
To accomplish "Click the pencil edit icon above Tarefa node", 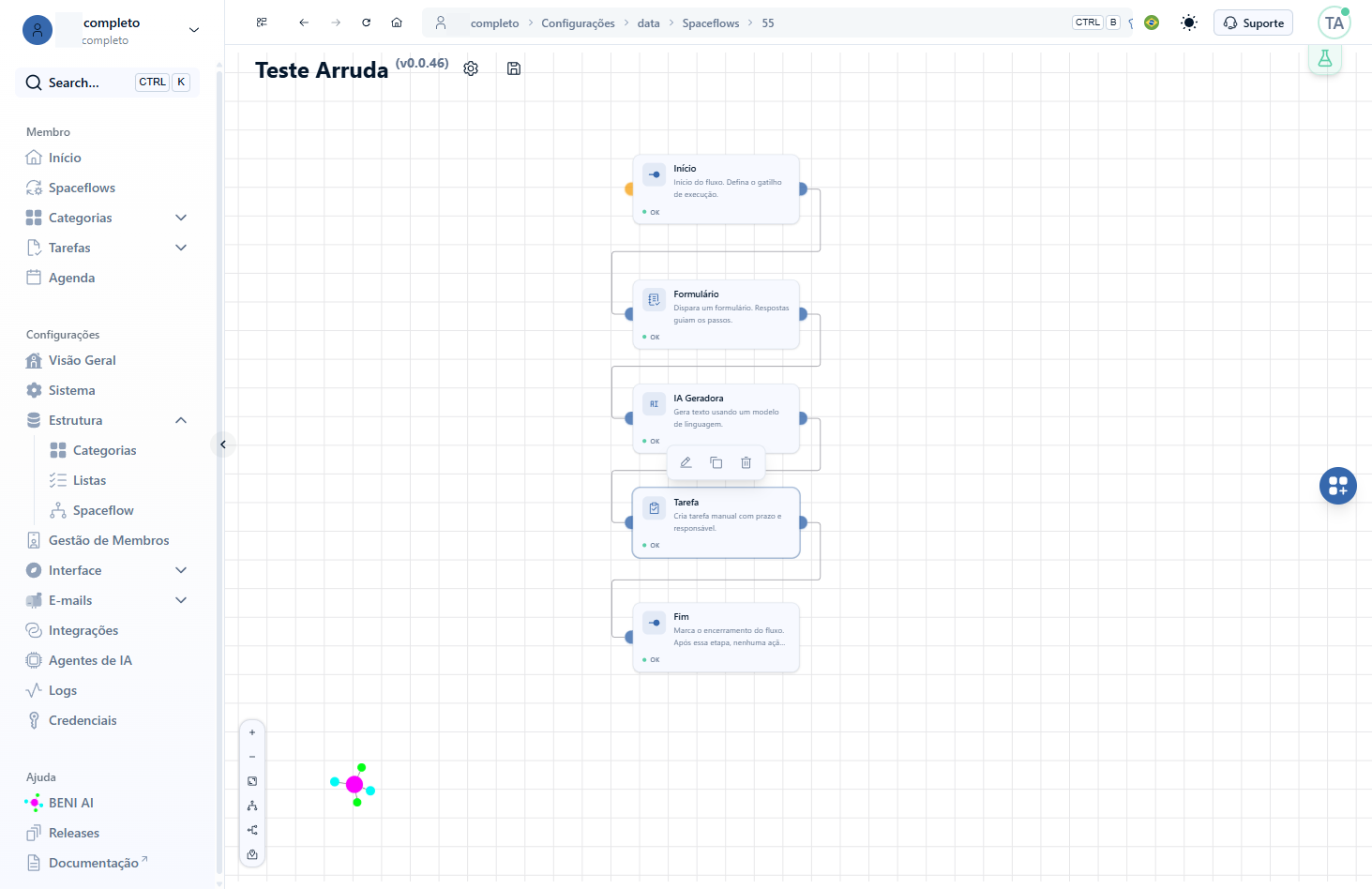I will coord(686,462).
